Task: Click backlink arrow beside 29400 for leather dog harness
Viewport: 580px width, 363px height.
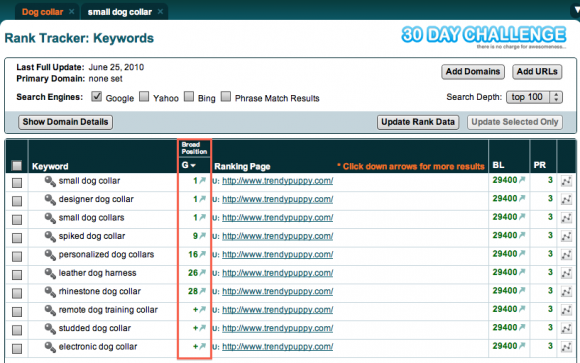Action: tap(522, 272)
